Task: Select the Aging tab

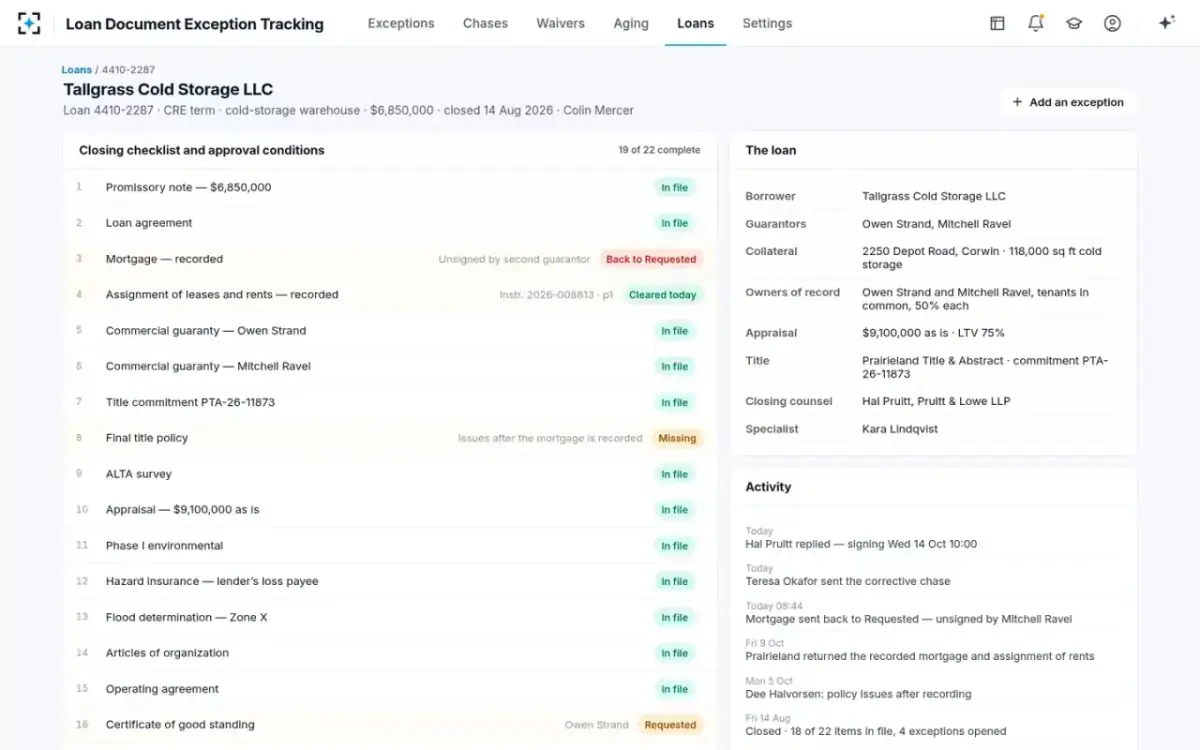Action: (x=631, y=23)
